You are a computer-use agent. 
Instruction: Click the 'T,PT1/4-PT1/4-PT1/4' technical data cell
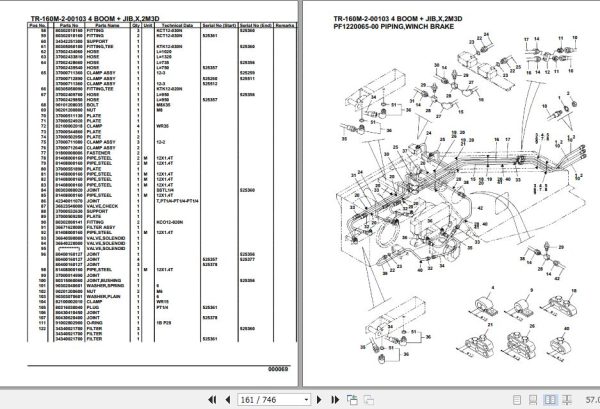[177, 200]
